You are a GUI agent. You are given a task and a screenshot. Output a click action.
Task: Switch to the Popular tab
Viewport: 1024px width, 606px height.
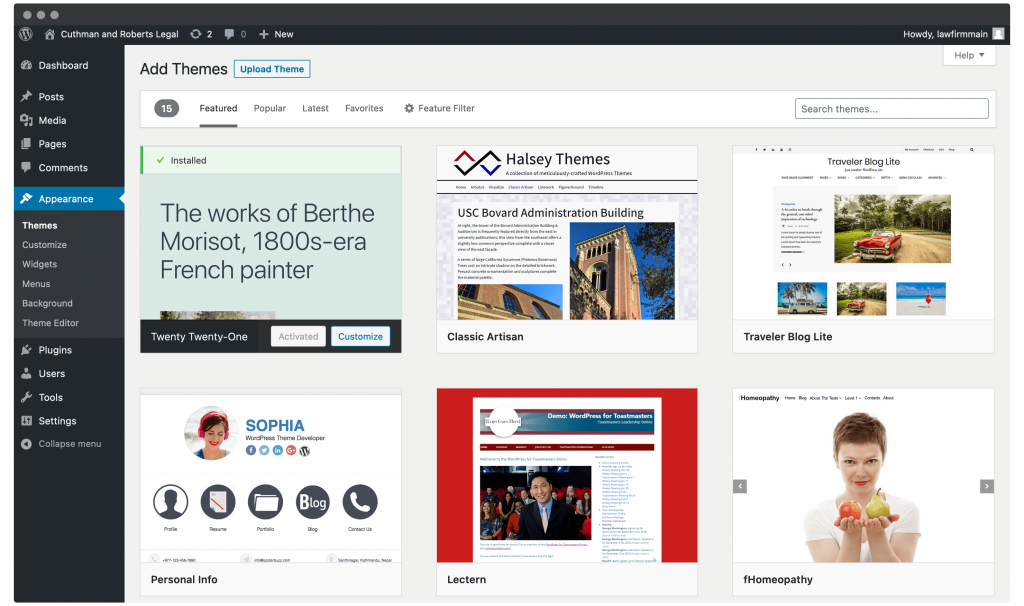click(x=270, y=108)
